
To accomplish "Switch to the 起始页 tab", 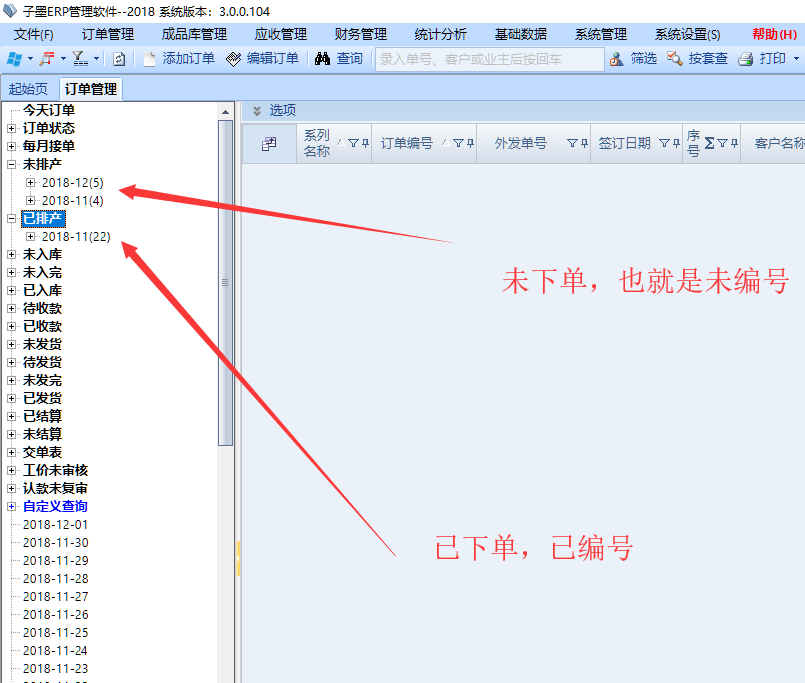I will pyautogui.click(x=28, y=89).
